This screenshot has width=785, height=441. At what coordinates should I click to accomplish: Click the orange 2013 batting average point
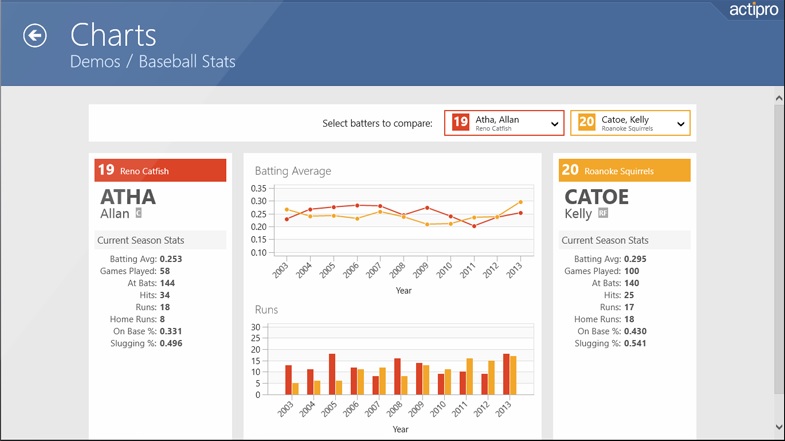520,202
